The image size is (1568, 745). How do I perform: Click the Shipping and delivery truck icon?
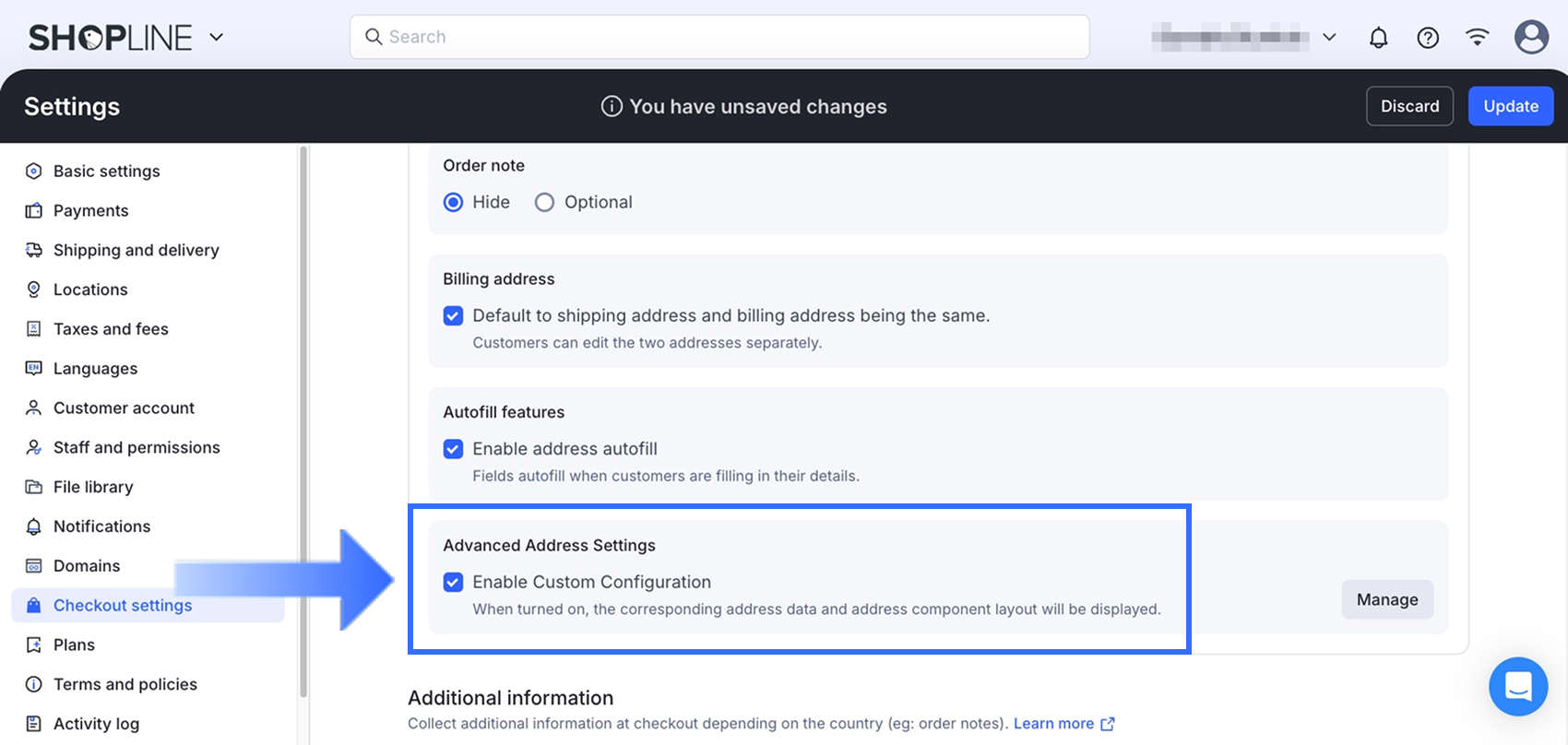pyautogui.click(x=34, y=250)
